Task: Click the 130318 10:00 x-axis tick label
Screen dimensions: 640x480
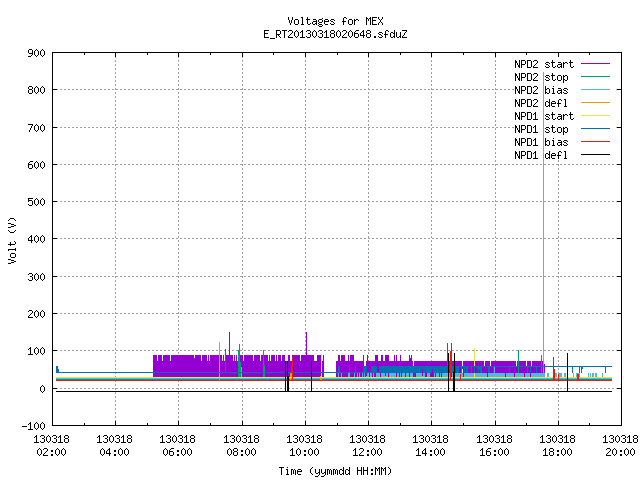Action: [304, 446]
